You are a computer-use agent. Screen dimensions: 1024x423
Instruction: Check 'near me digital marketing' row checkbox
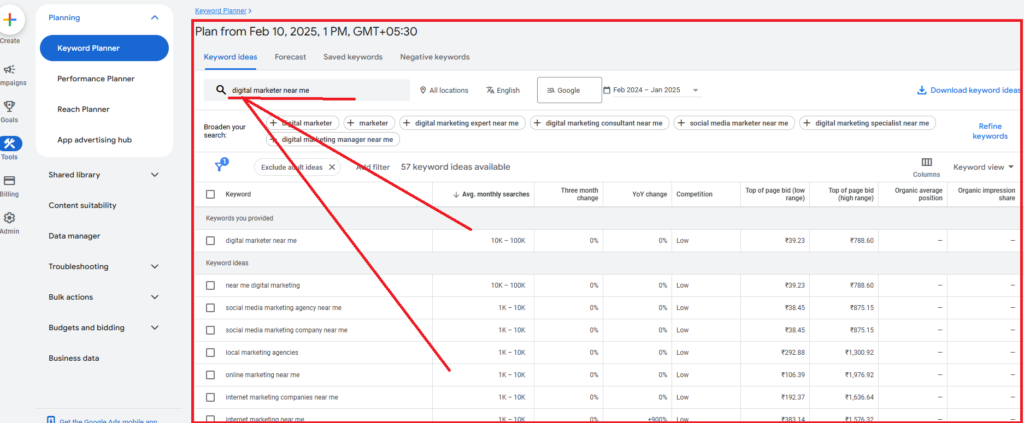tap(210, 285)
